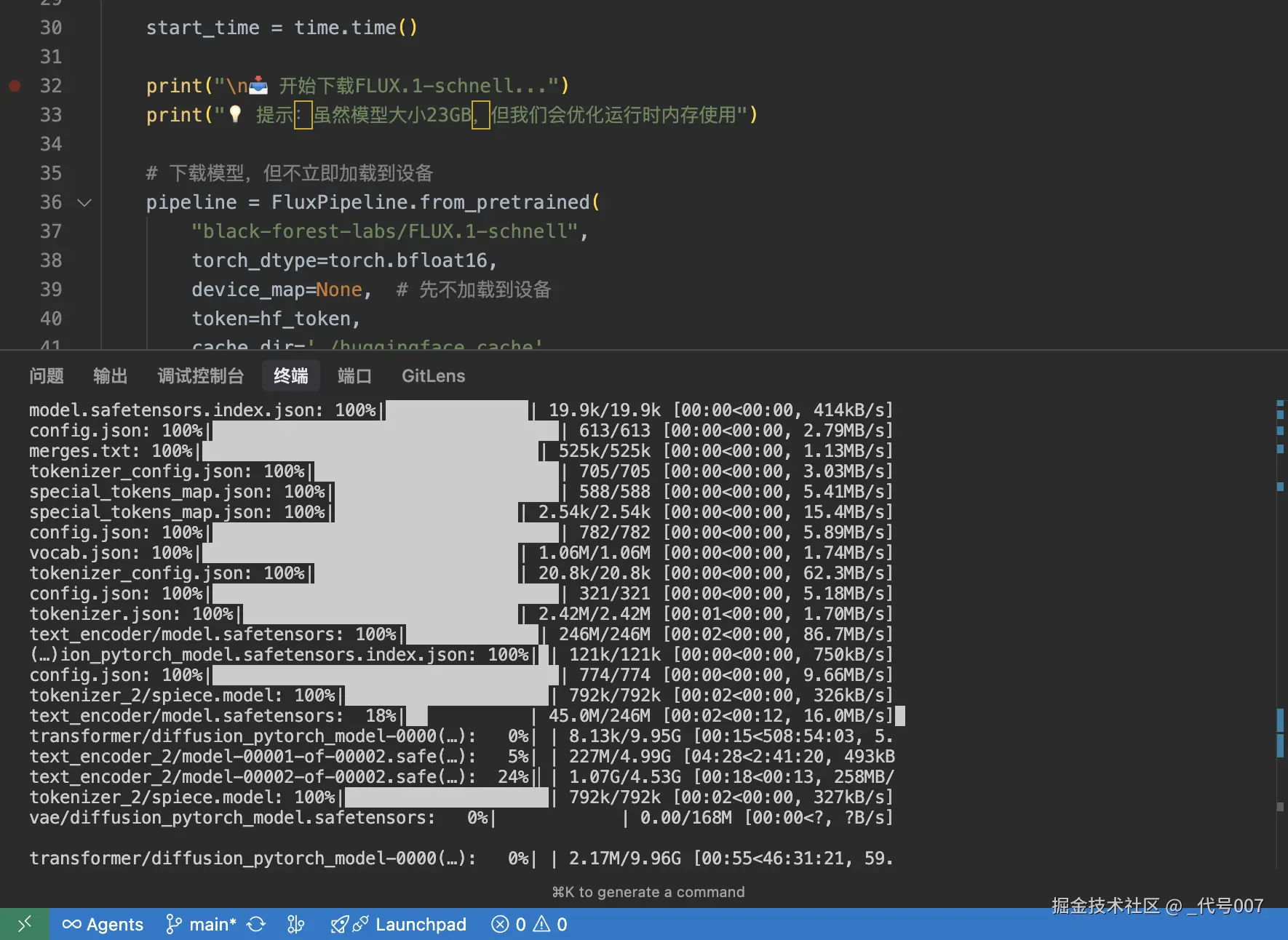Switch to the 问题 (Problems) tab
This screenshot has height=940, width=1288.
(x=47, y=375)
